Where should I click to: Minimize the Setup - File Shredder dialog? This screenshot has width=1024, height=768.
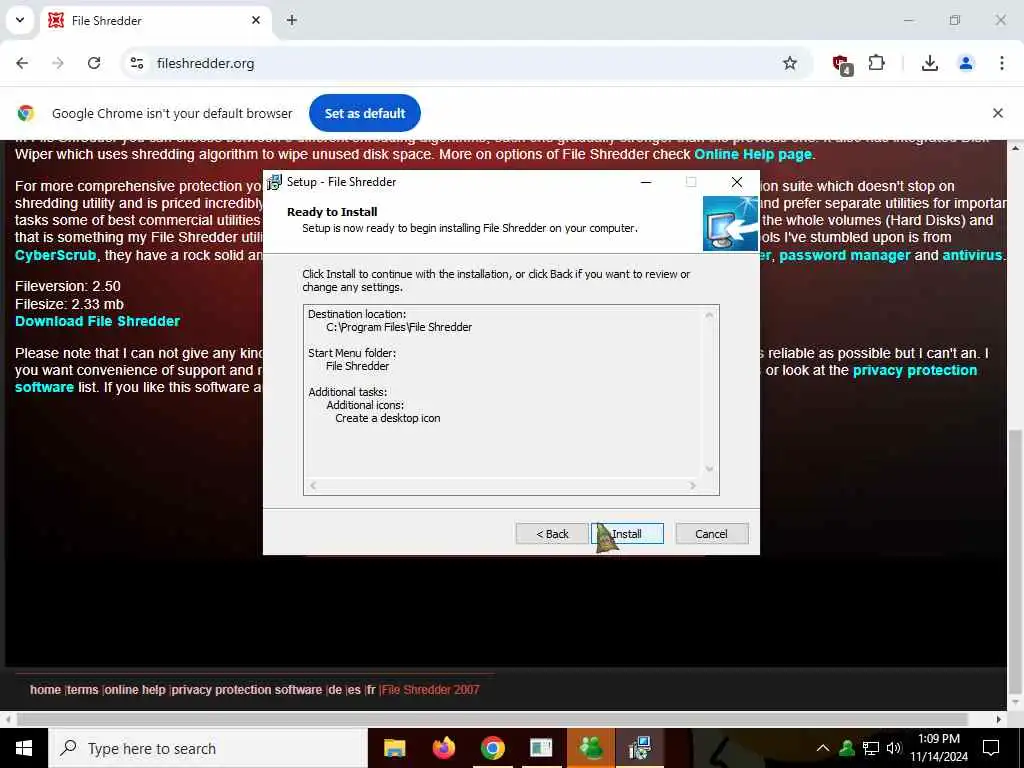coord(646,182)
